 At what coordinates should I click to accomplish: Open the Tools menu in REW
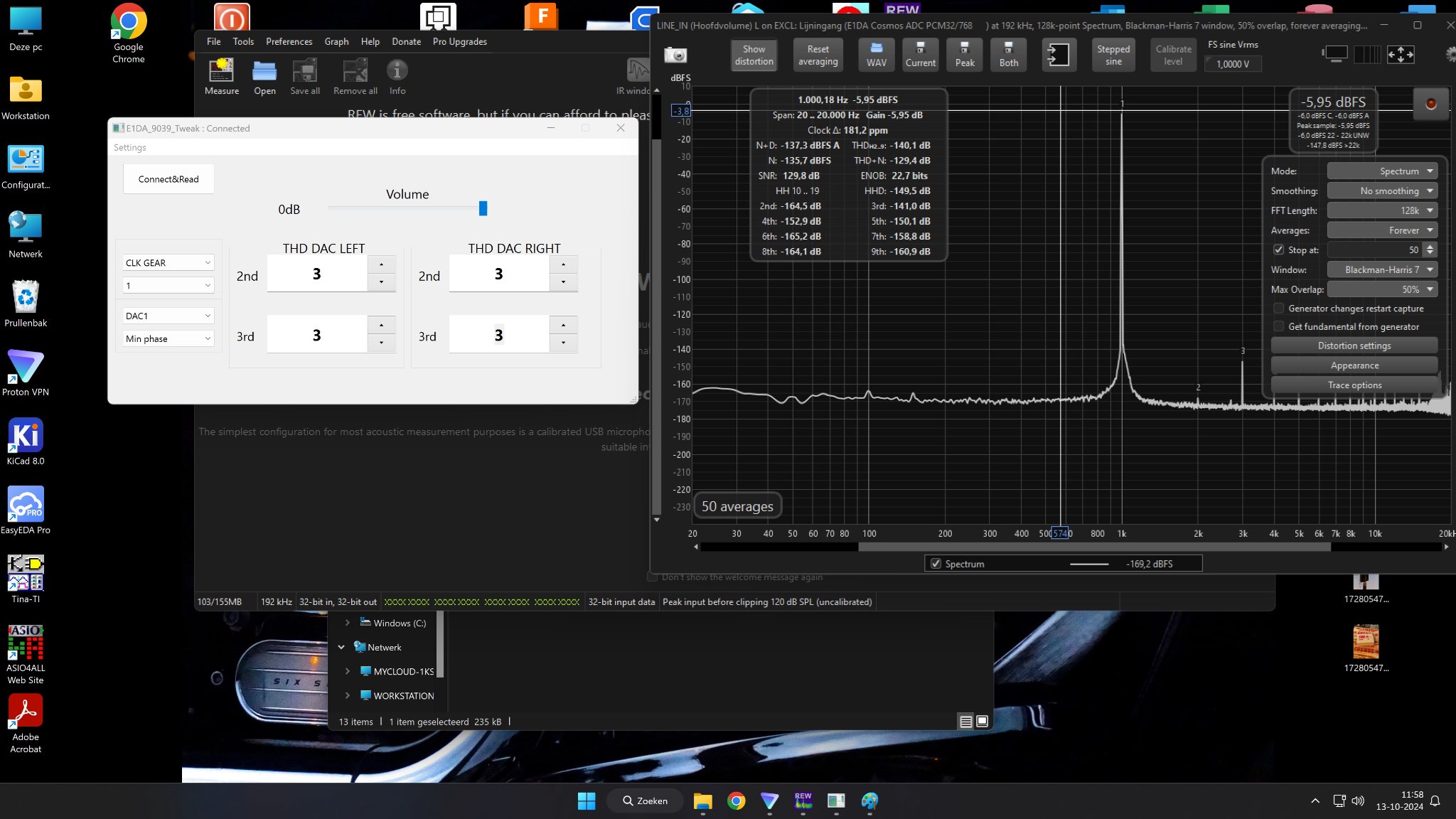tap(243, 41)
